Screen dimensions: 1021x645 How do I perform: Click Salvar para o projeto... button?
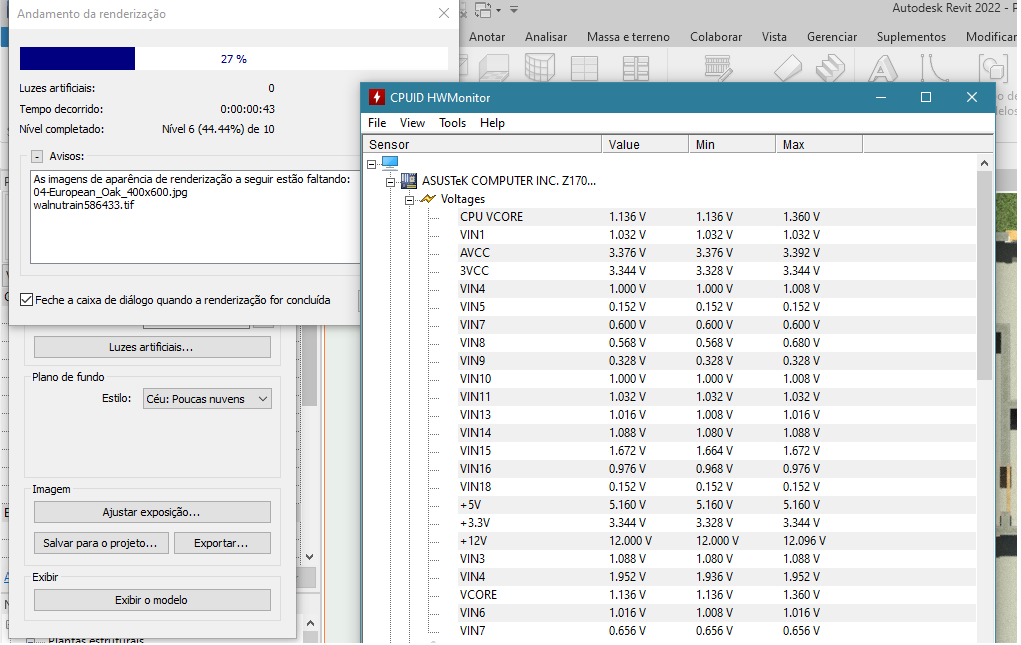(101, 543)
